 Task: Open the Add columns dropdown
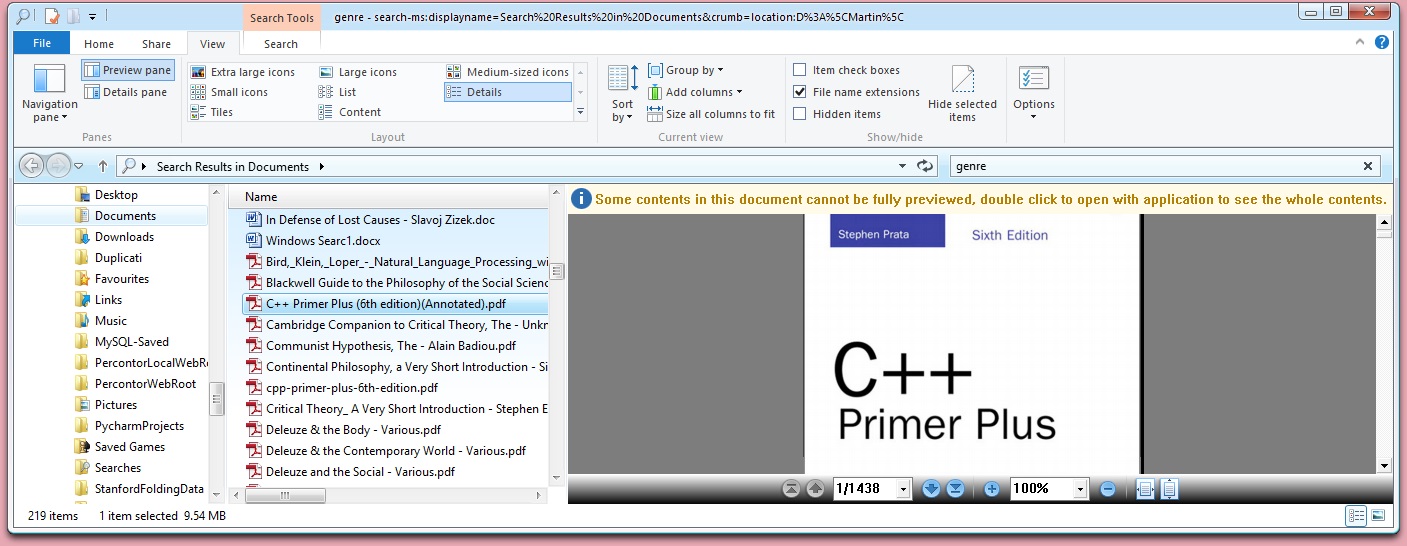coord(696,92)
